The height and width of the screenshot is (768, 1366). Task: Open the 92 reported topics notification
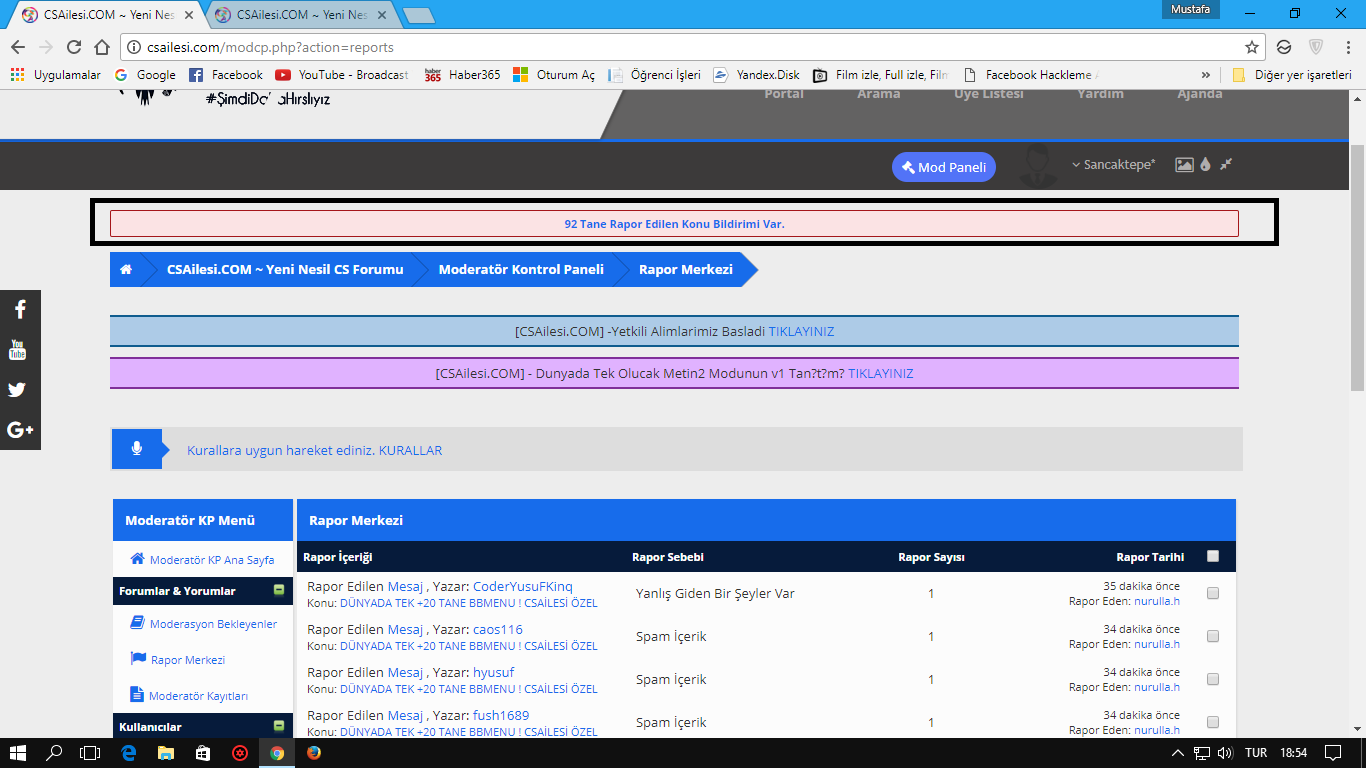[x=674, y=224]
